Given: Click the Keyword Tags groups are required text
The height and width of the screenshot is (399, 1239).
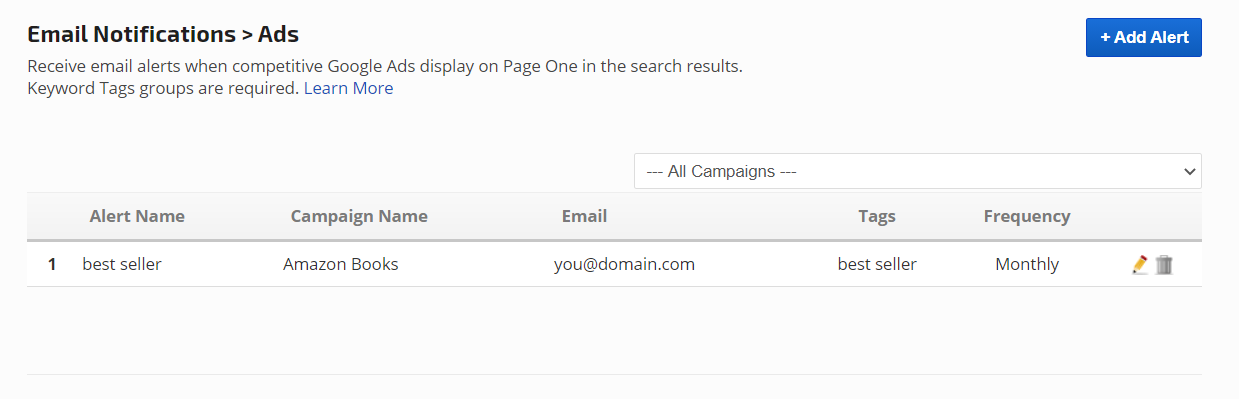Looking at the screenshot, I should [x=163, y=88].
